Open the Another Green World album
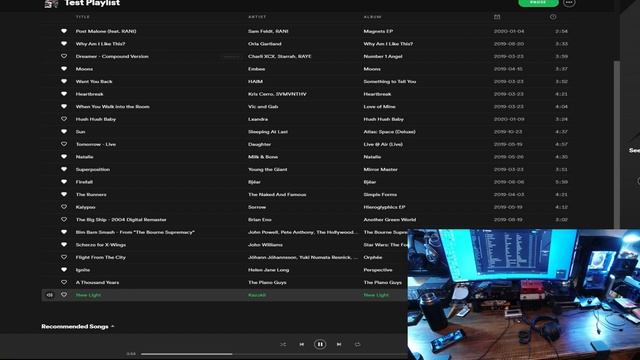The image size is (640, 360). click(390, 220)
